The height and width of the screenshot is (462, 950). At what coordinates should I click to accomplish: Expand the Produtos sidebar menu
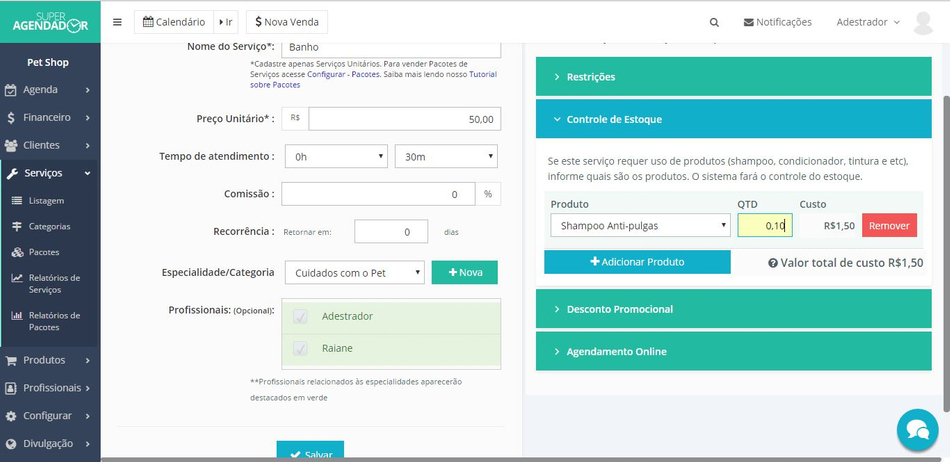50,360
